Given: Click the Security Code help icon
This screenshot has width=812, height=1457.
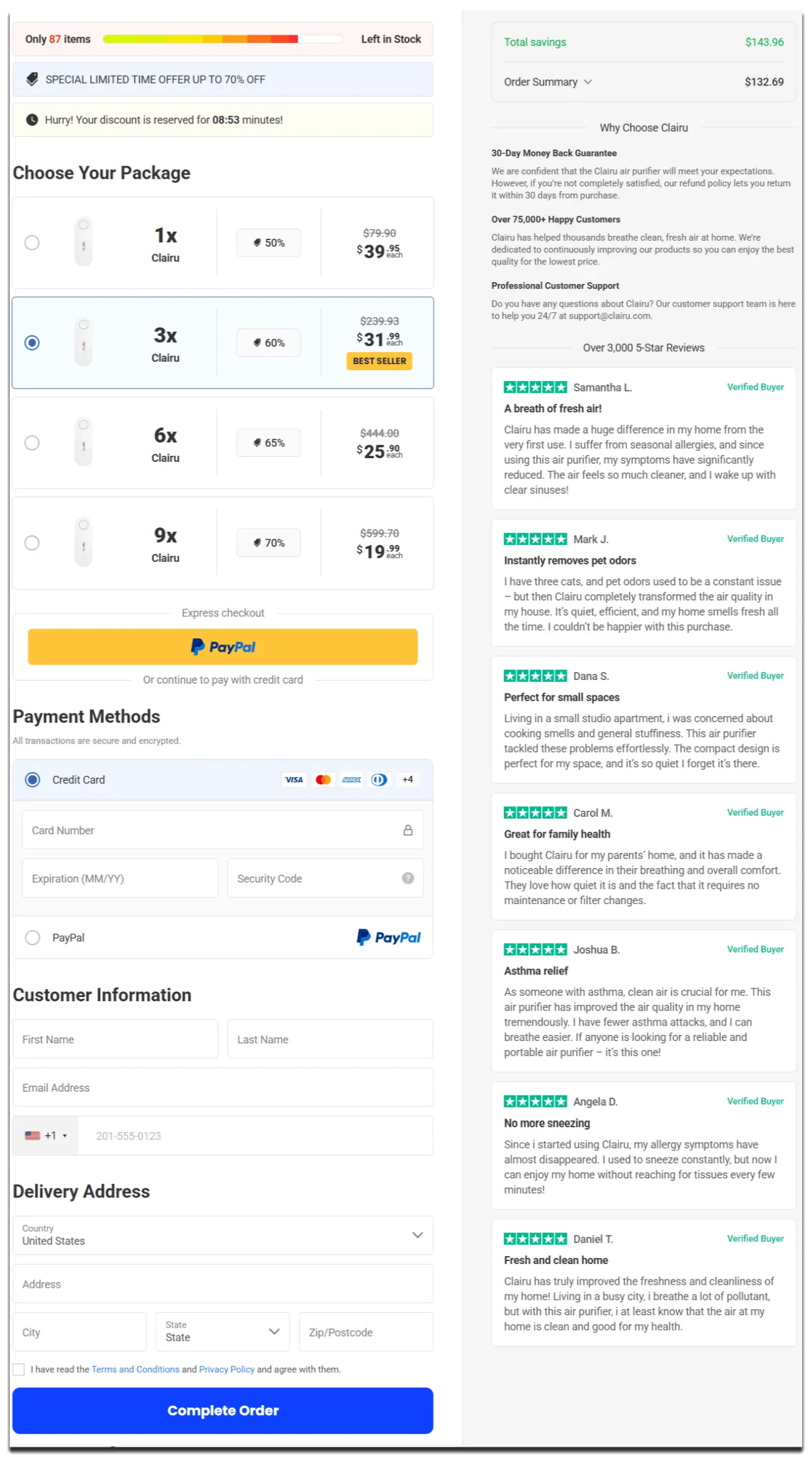Looking at the screenshot, I should [407, 878].
